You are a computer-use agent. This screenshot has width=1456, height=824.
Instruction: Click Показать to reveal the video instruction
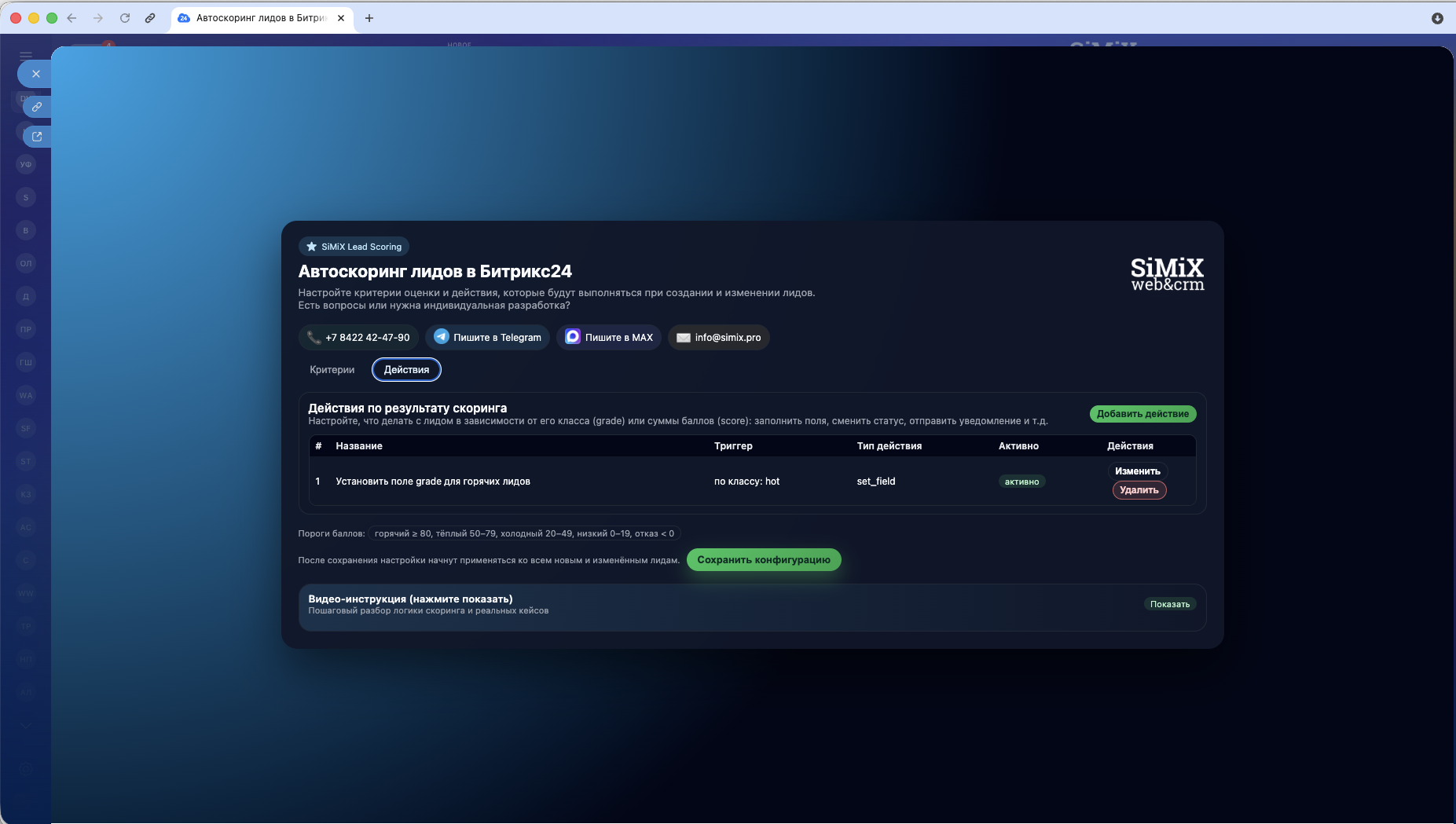pyautogui.click(x=1170, y=604)
